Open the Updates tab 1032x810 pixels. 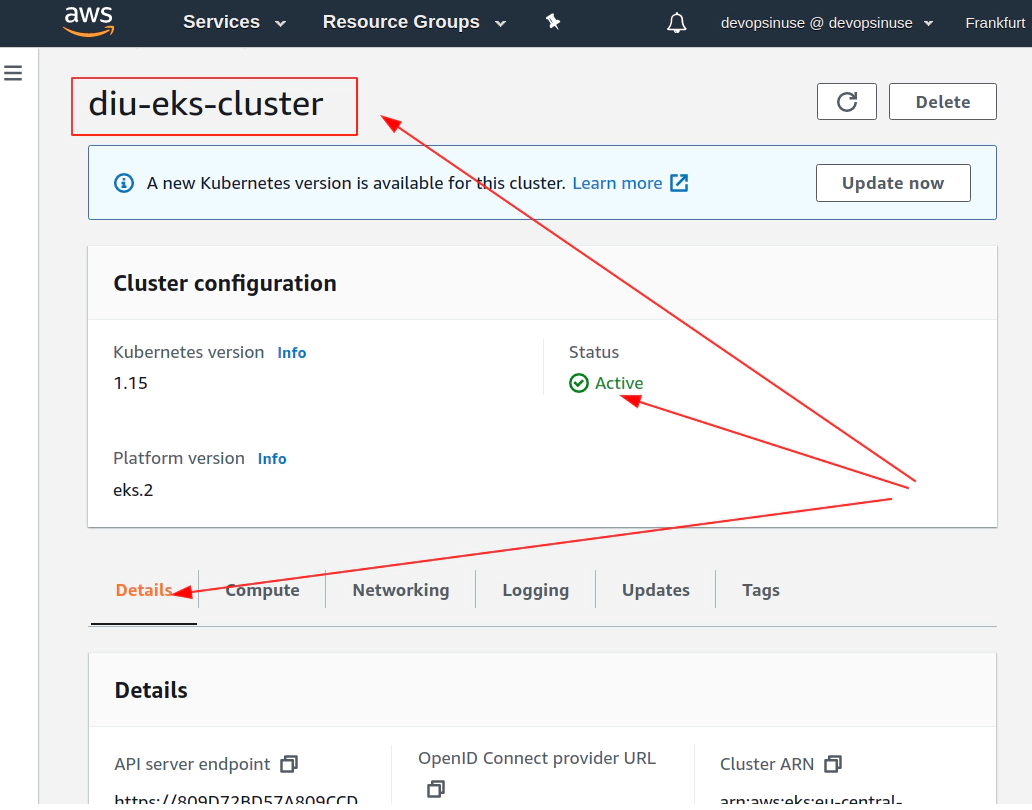(x=656, y=590)
